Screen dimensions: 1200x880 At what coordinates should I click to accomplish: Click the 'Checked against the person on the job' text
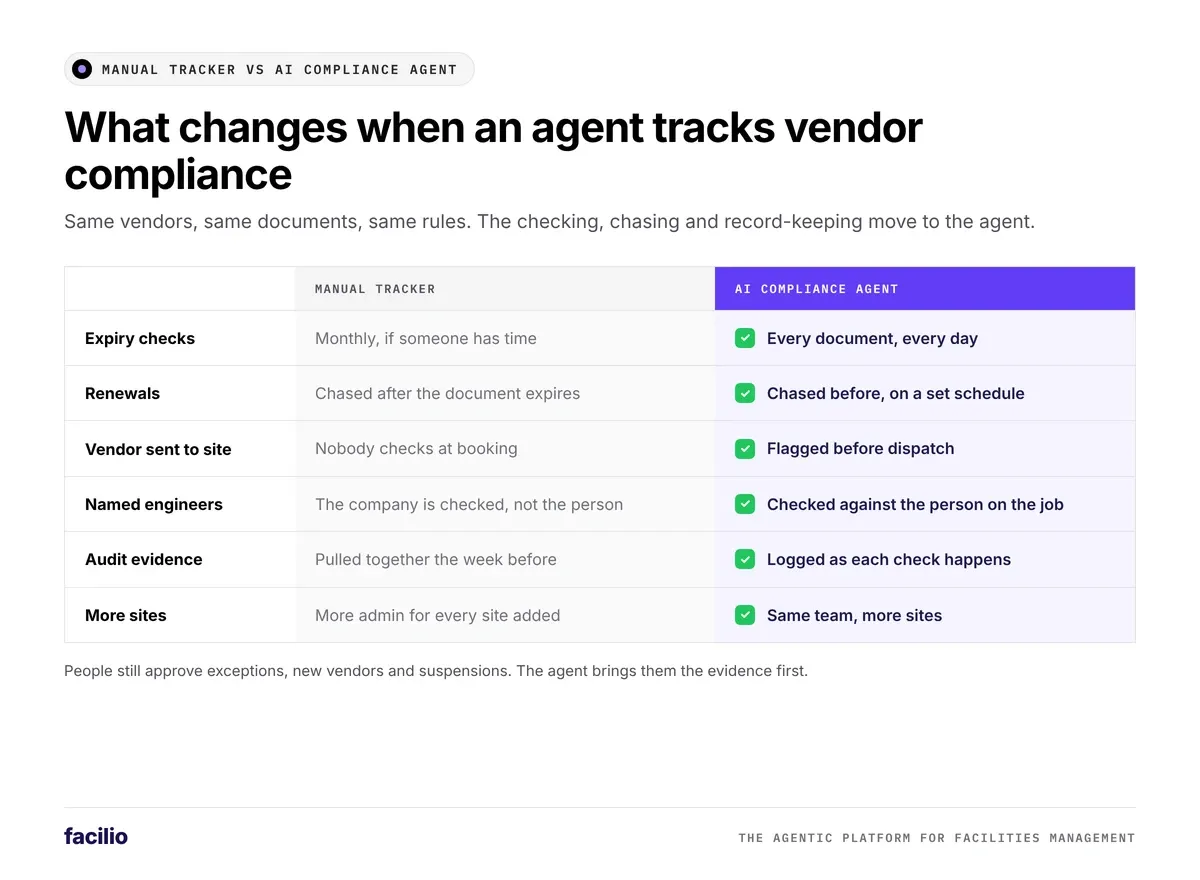tap(915, 505)
